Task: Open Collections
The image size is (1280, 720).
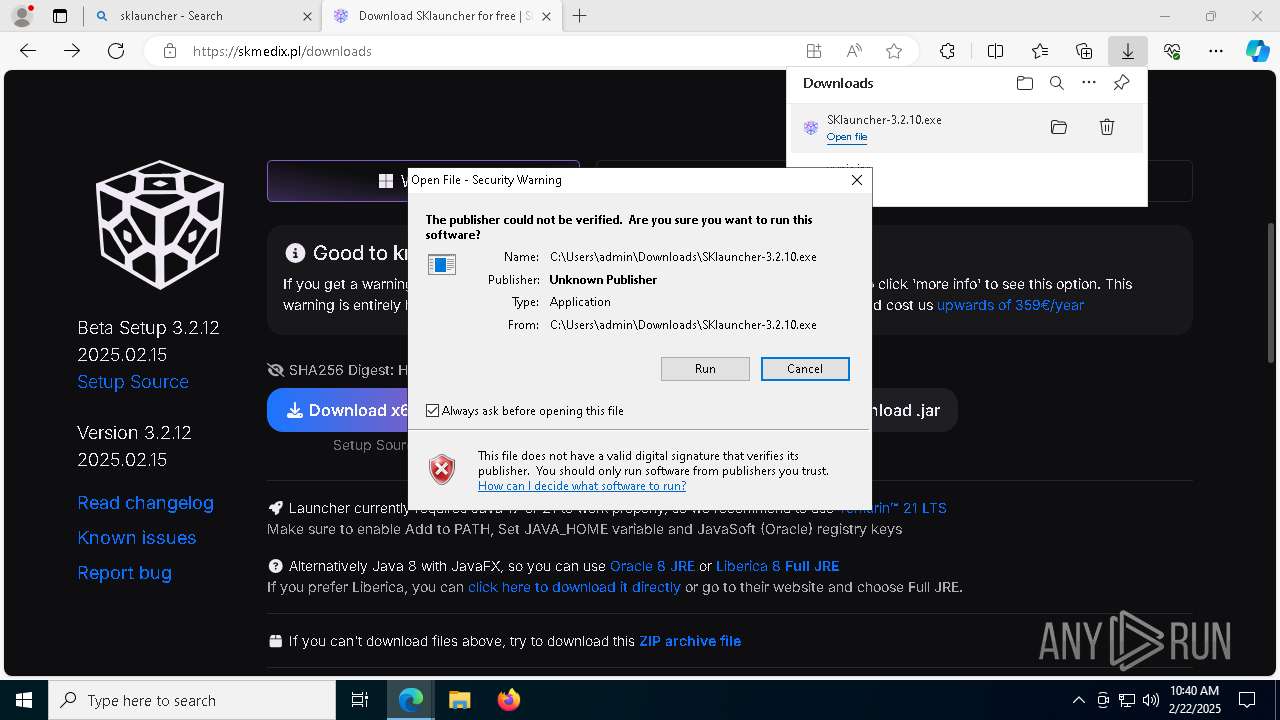Action: pos(1084,51)
